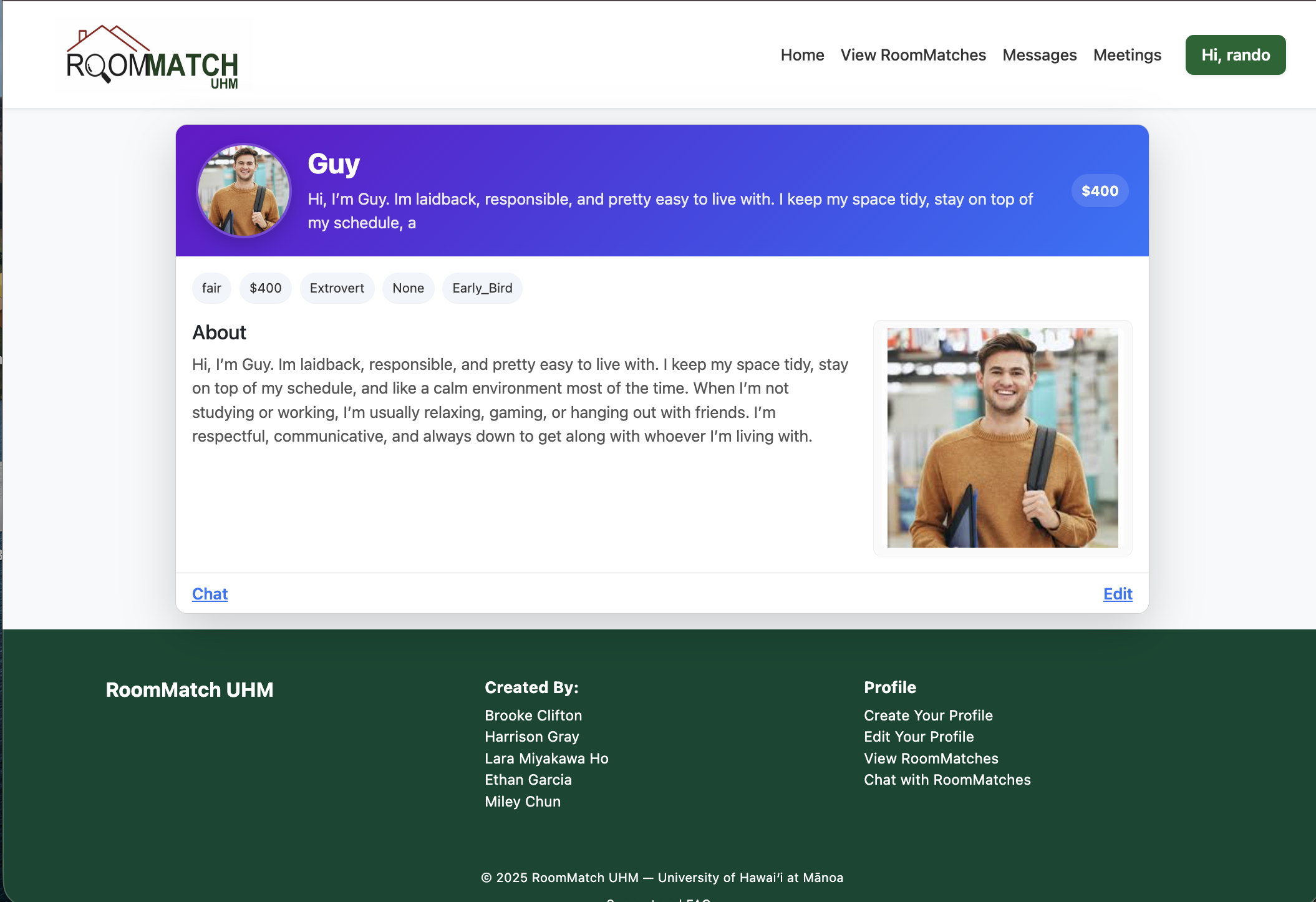The height and width of the screenshot is (902, 1316).
Task: Open Guy's circular profile avatar
Action: 243,190
